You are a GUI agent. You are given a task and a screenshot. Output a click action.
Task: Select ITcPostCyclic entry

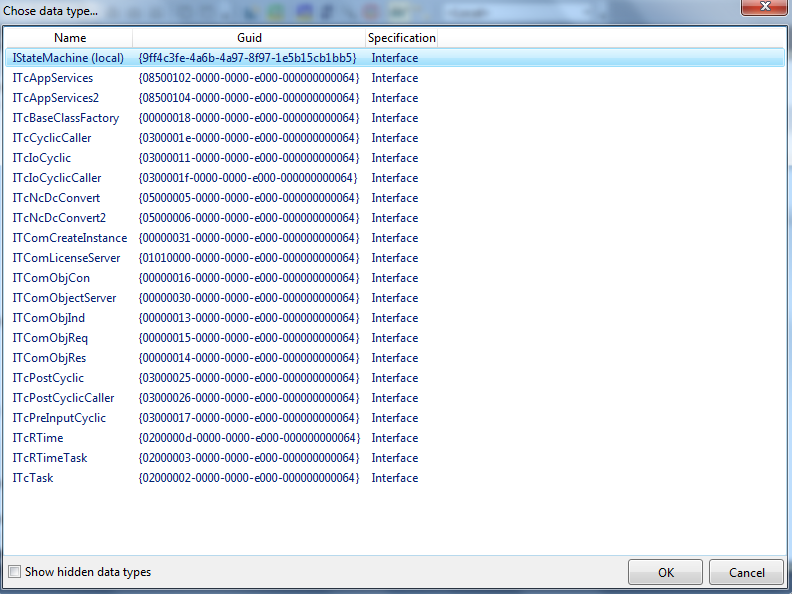coord(48,378)
